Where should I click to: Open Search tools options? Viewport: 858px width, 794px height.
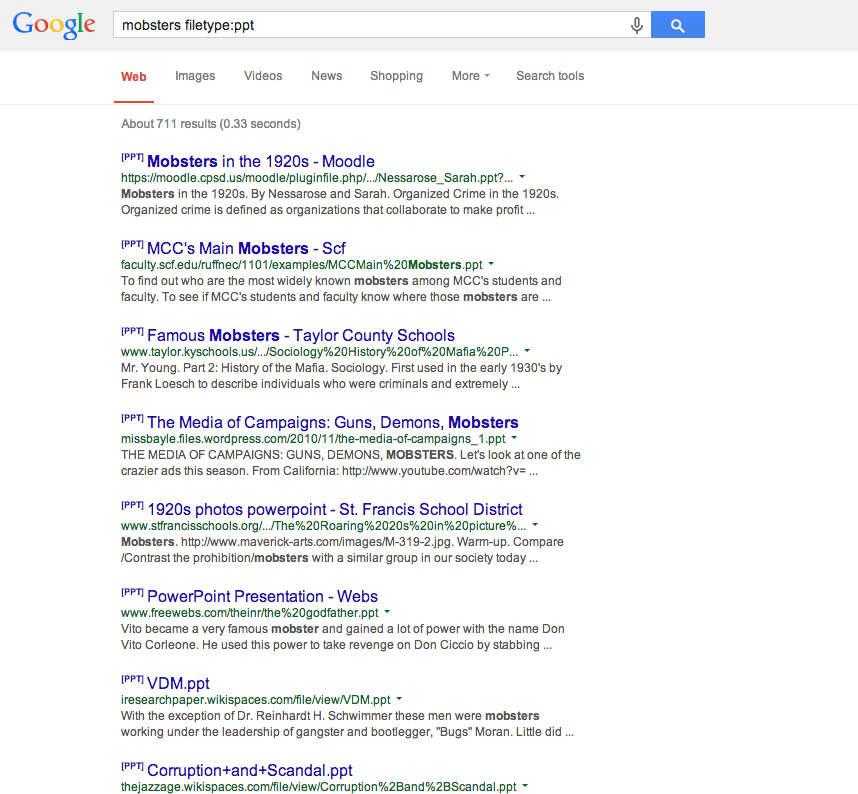tap(550, 76)
